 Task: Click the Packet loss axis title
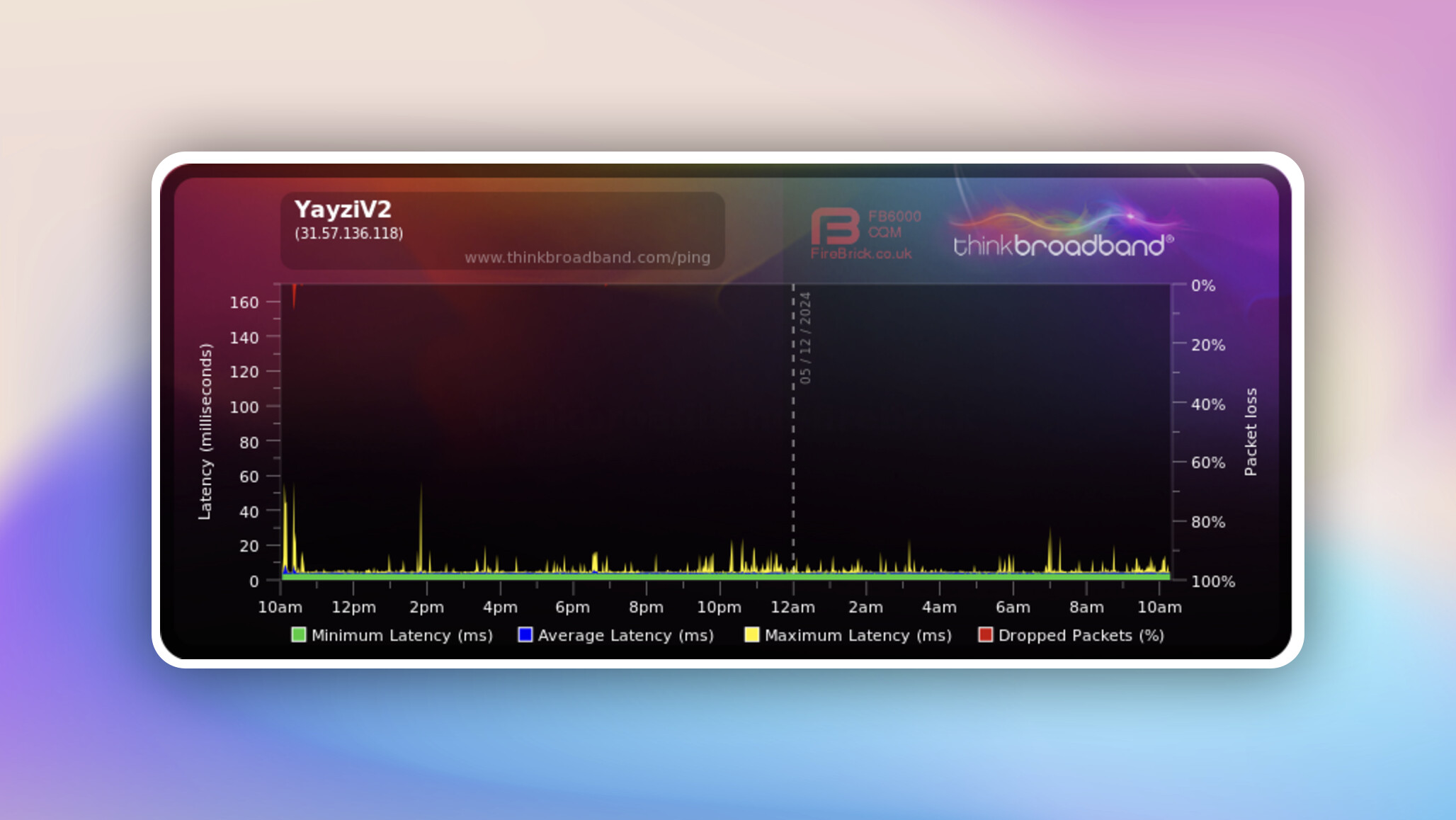click(1251, 431)
